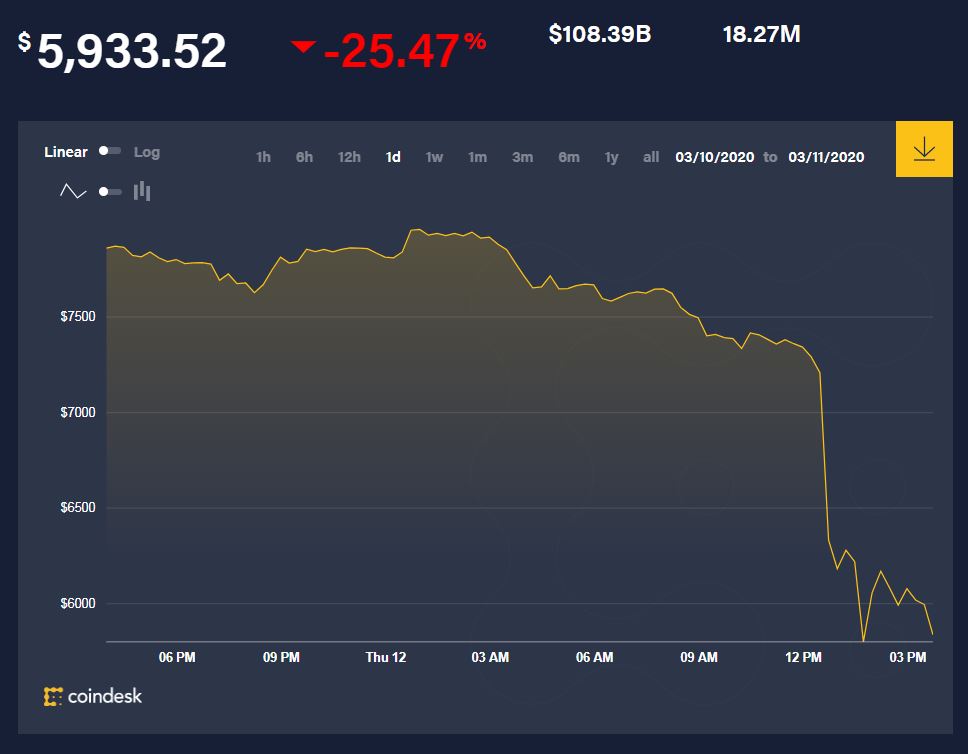
Task: Show the 1m time range
Action: tap(478, 157)
